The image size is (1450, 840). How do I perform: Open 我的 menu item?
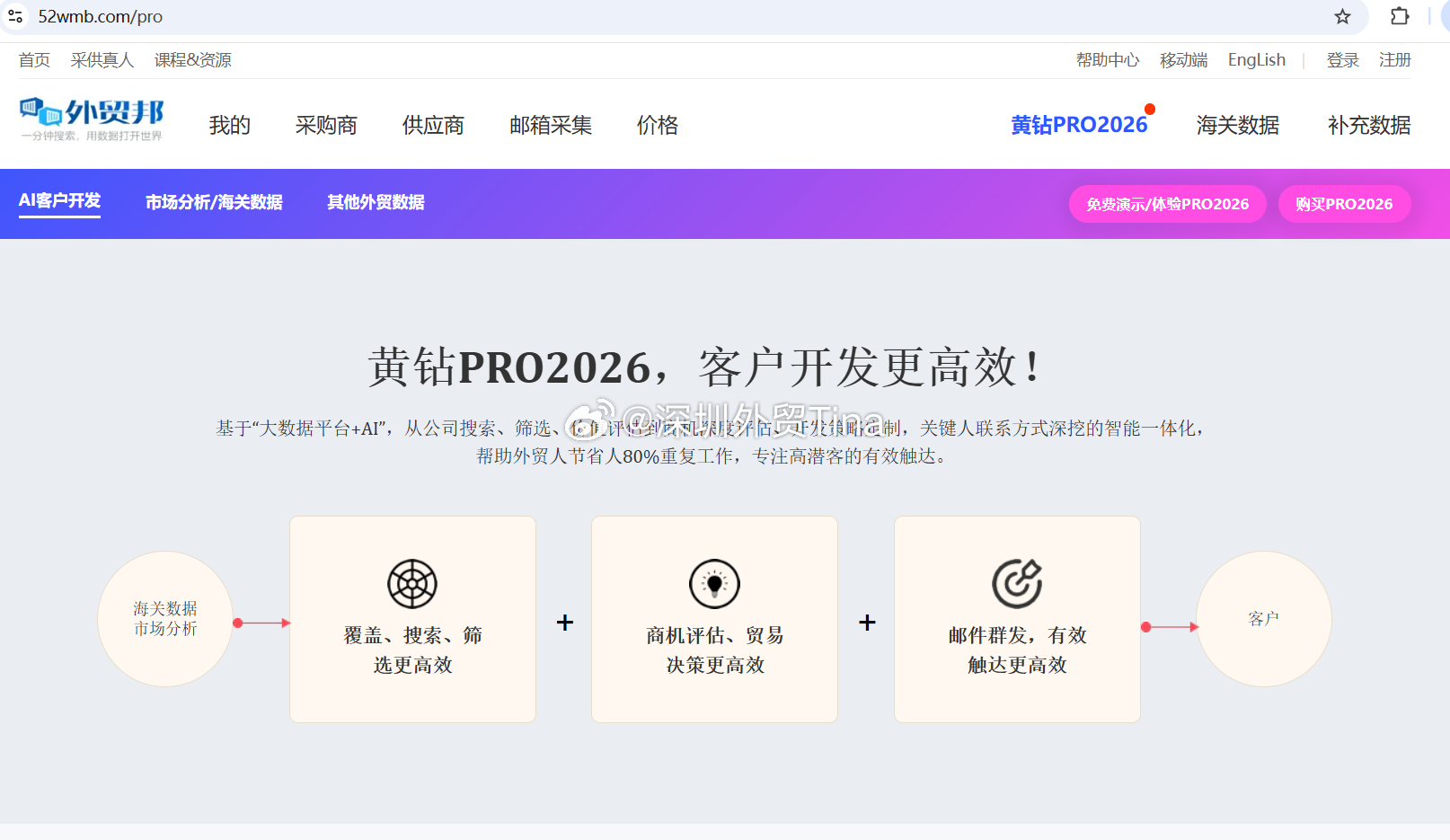click(230, 125)
